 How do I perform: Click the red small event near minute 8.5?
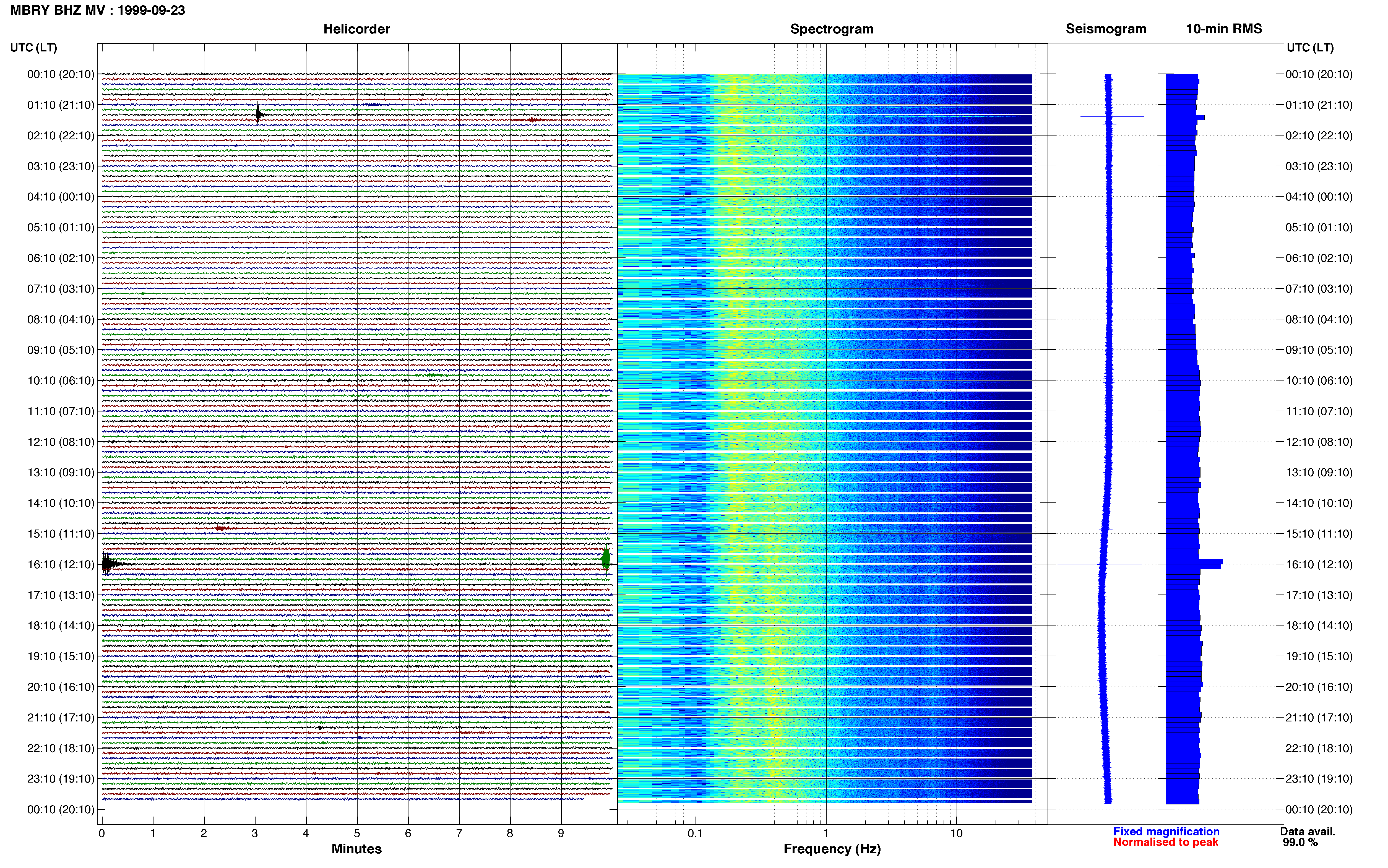(532, 119)
